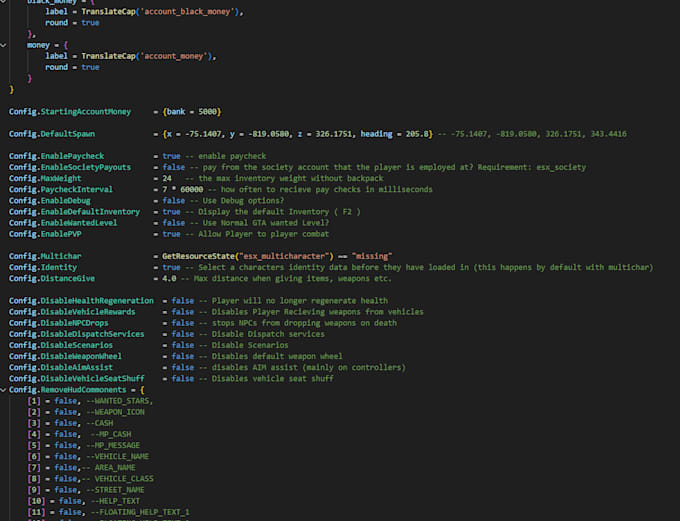680x521 pixels.
Task: Click the Config.MaxWeight value 24
Action: click(167, 179)
